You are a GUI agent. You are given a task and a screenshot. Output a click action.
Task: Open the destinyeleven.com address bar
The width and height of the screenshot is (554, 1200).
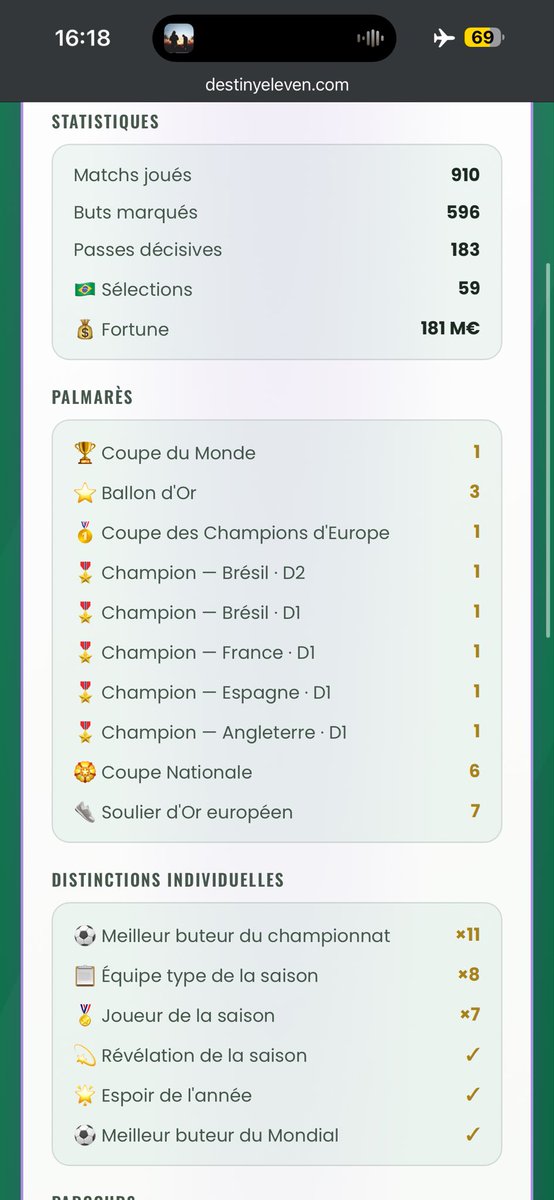[277, 85]
